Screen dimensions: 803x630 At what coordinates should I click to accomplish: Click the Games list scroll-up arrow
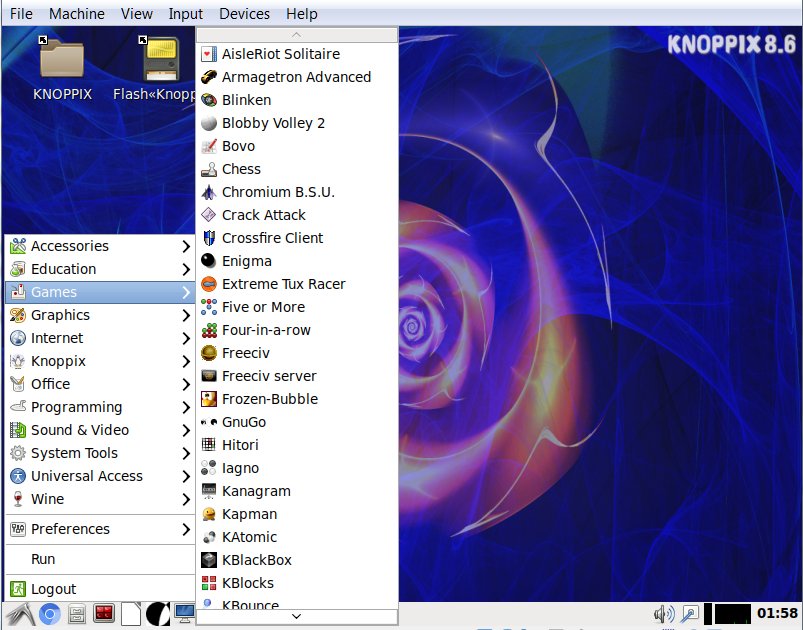coord(297,35)
